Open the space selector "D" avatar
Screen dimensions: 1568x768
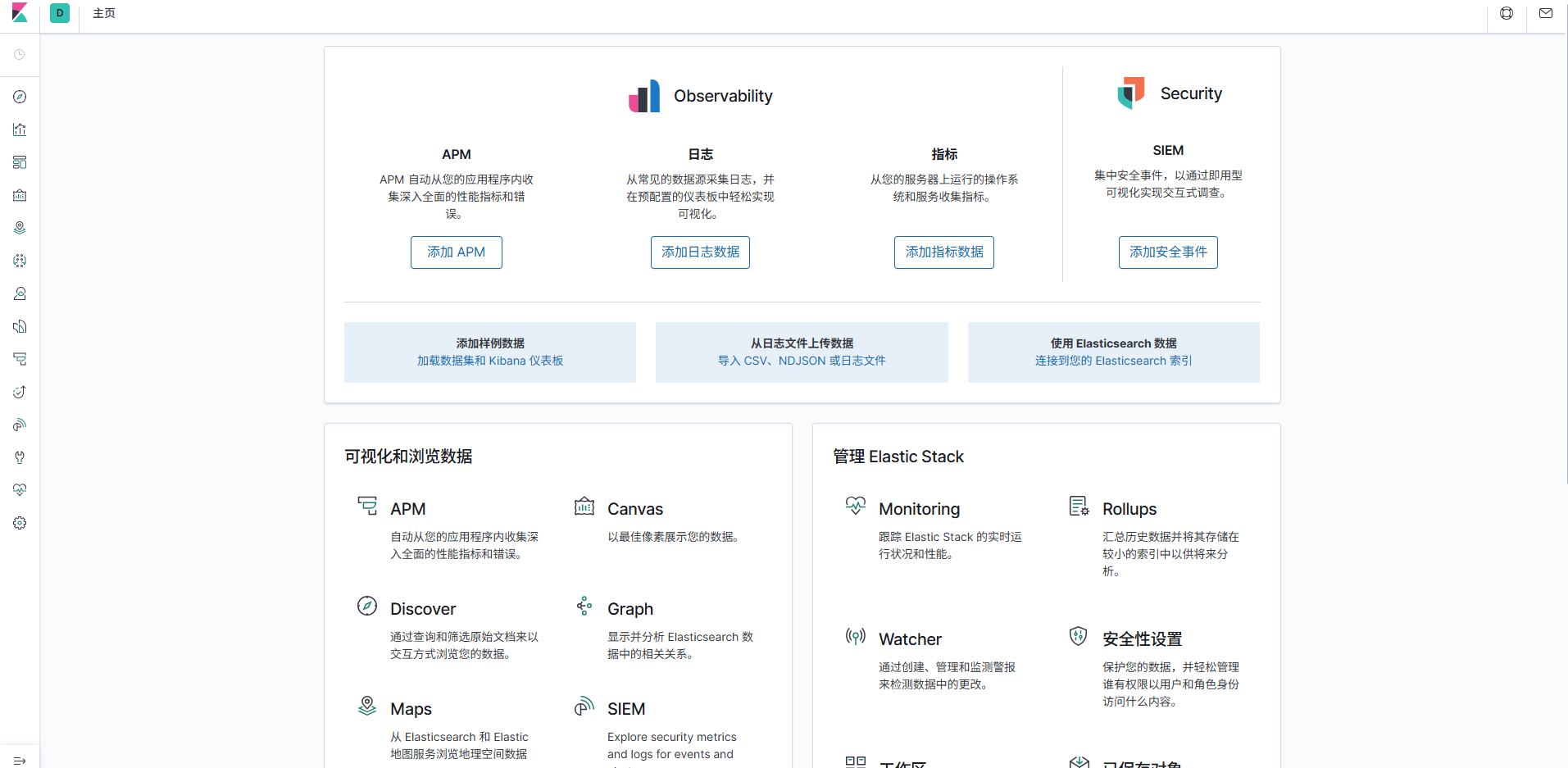(60, 13)
